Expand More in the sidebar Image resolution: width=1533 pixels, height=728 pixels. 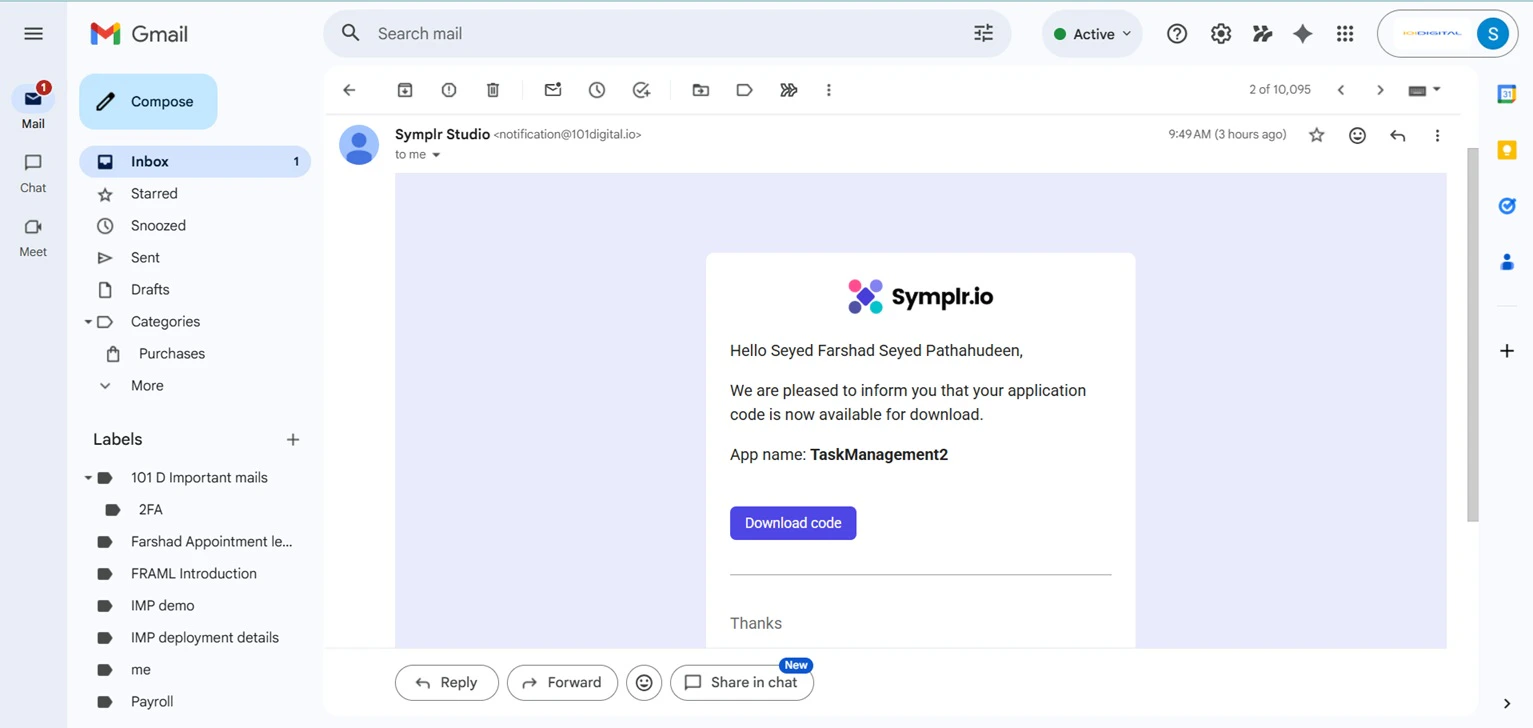pos(147,386)
